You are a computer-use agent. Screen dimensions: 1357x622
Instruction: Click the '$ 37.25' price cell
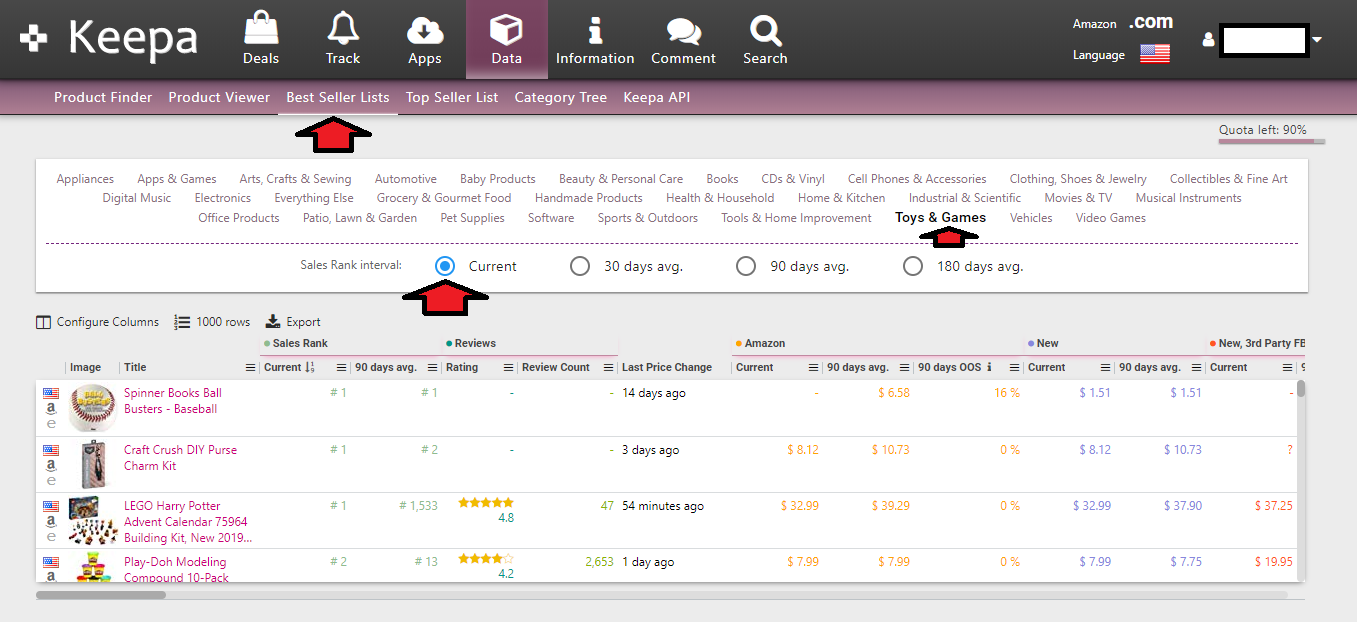(1272, 506)
